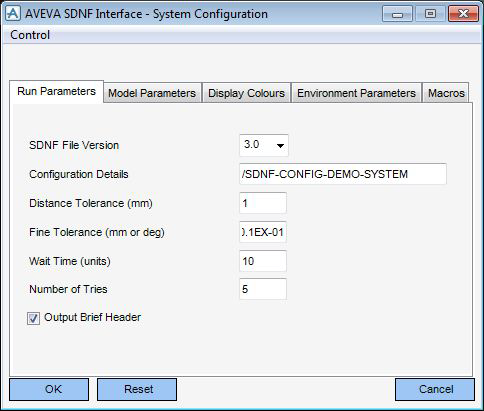Switch to the Run Parameters tab
This screenshot has width=484, height=411.
click(56, 91)
